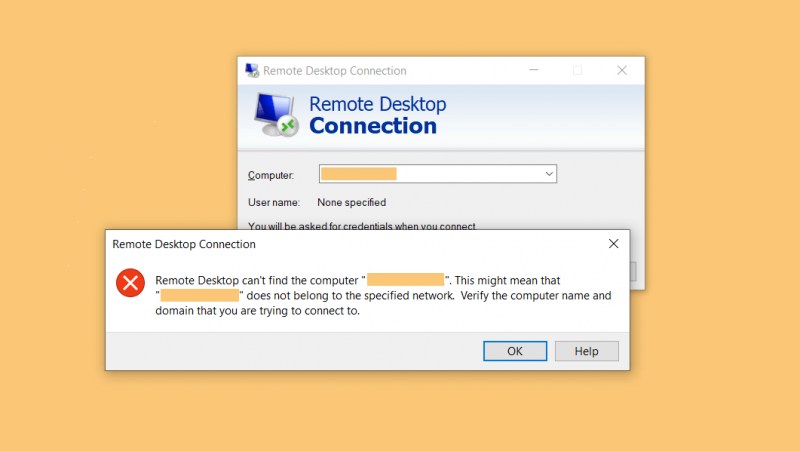Minimize the Remote Desktop Connection window
Screen dimensions: 800x451
click(x=534, y=70)
